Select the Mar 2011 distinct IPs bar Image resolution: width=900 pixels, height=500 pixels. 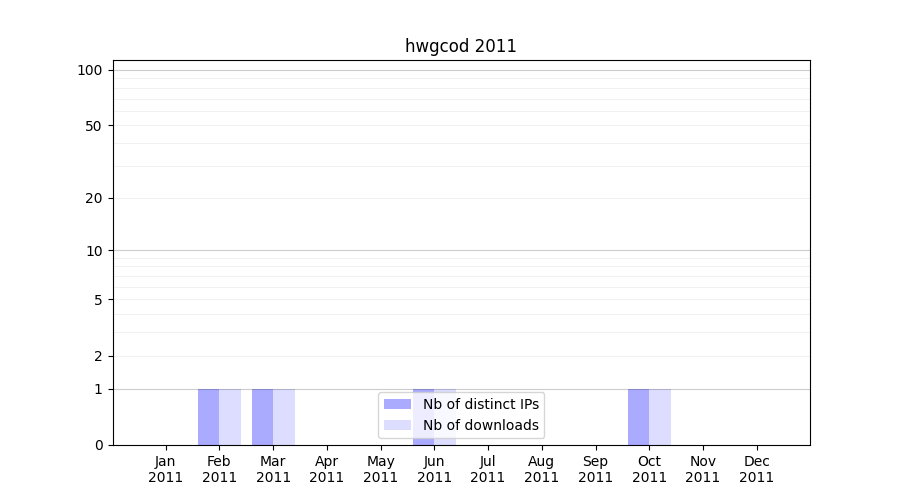[x=262, y=417]
